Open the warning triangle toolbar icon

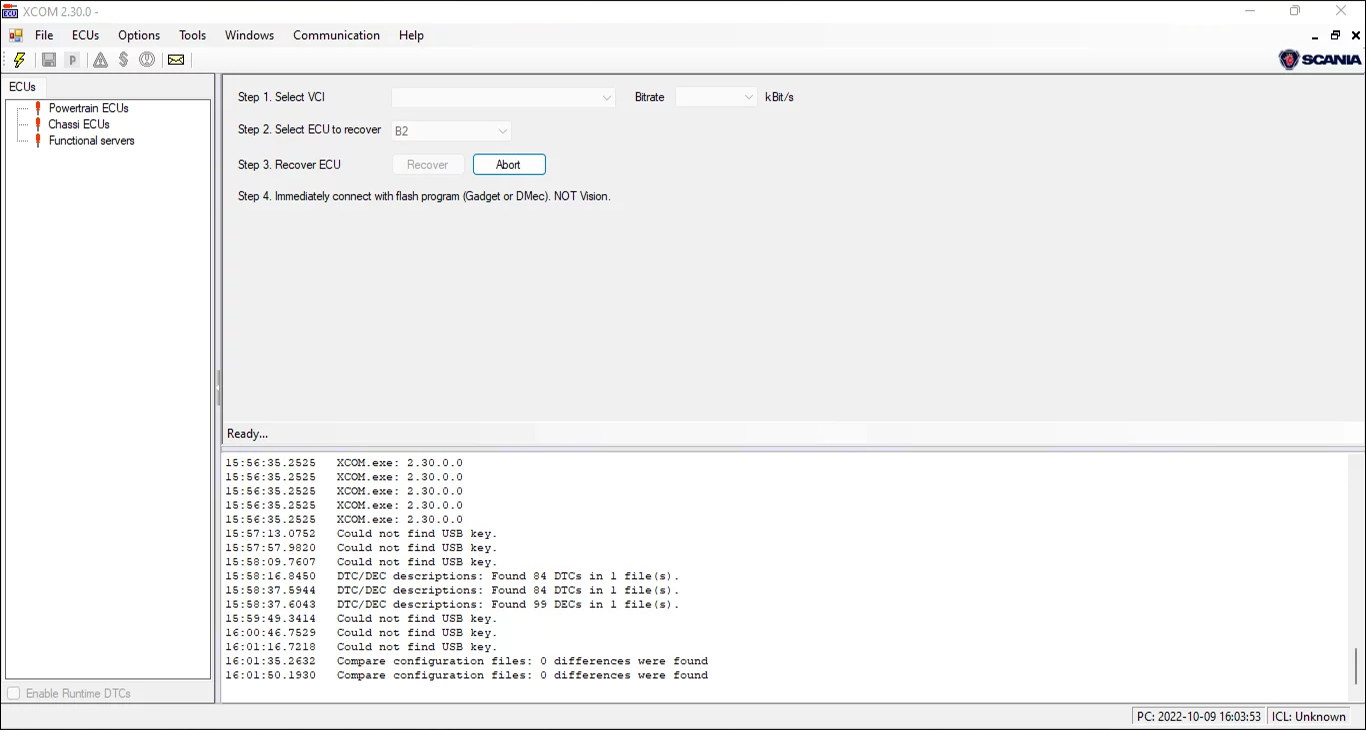coord(100,60)
